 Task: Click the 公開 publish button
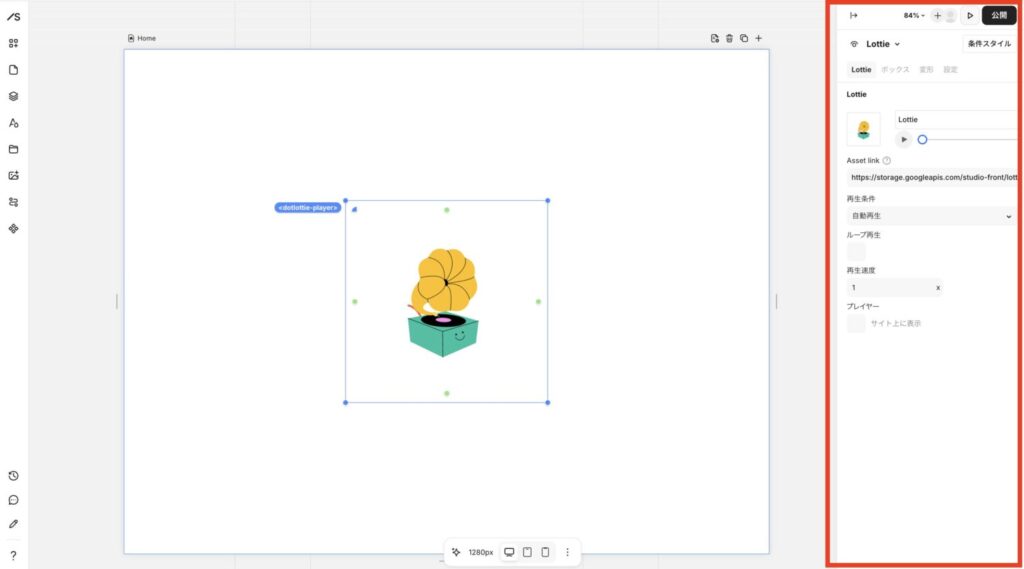[x=999, y=16]
